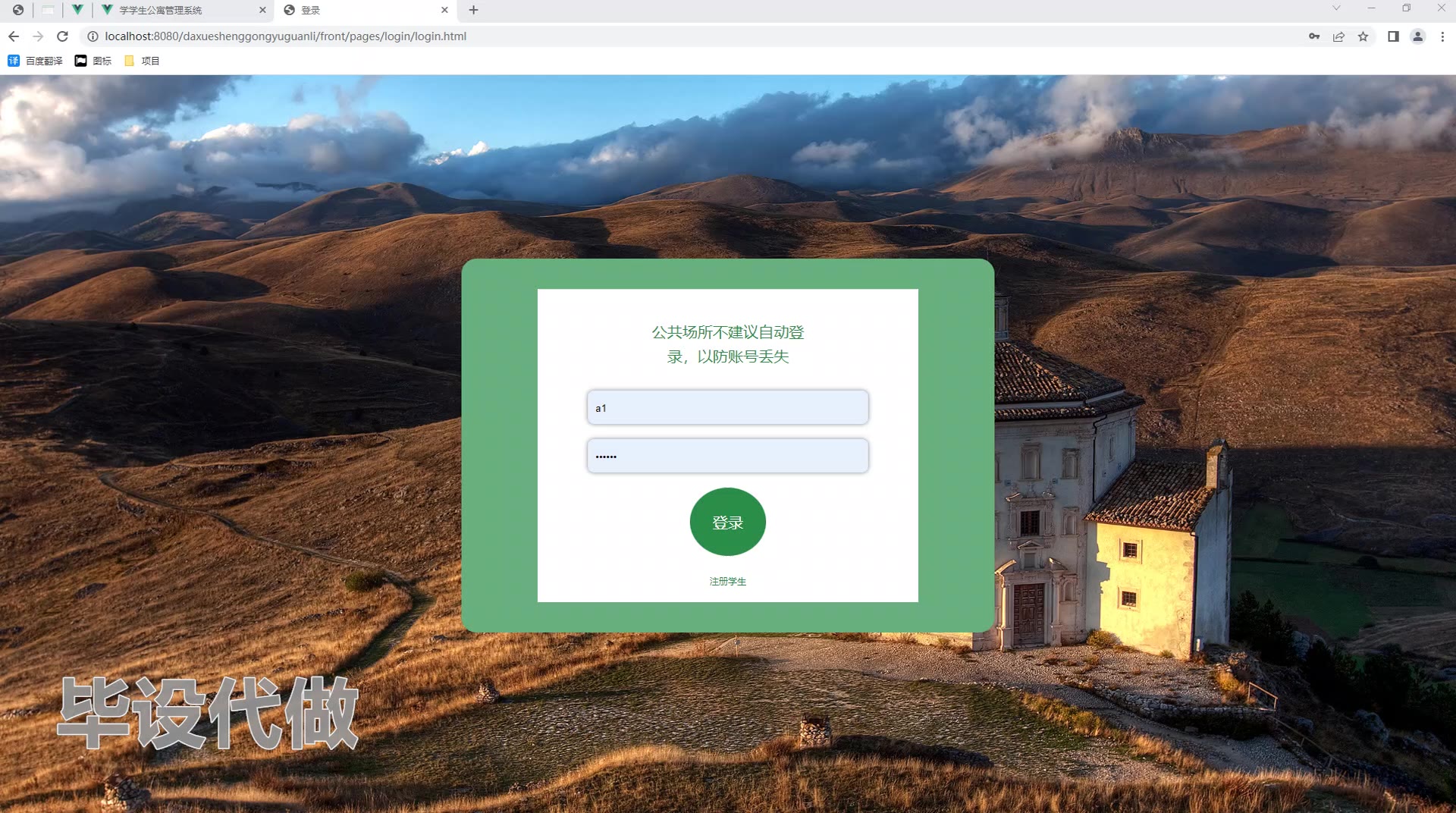Open the 项目 bookmarks folder
The width and height of the screenshot is (1456, 813).
point(142,61)
